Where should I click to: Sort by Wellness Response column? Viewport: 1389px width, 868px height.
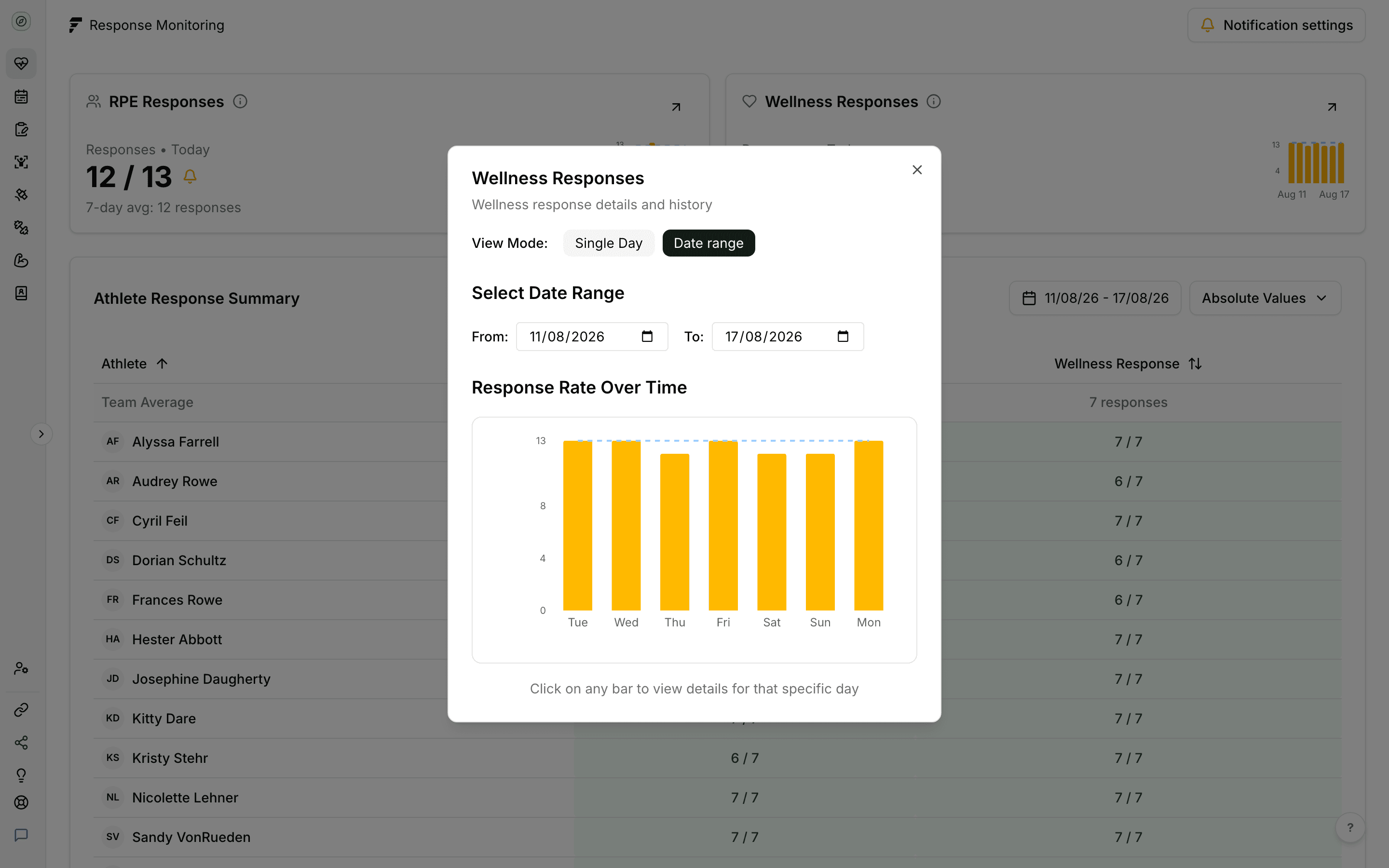pos(1128,364)
